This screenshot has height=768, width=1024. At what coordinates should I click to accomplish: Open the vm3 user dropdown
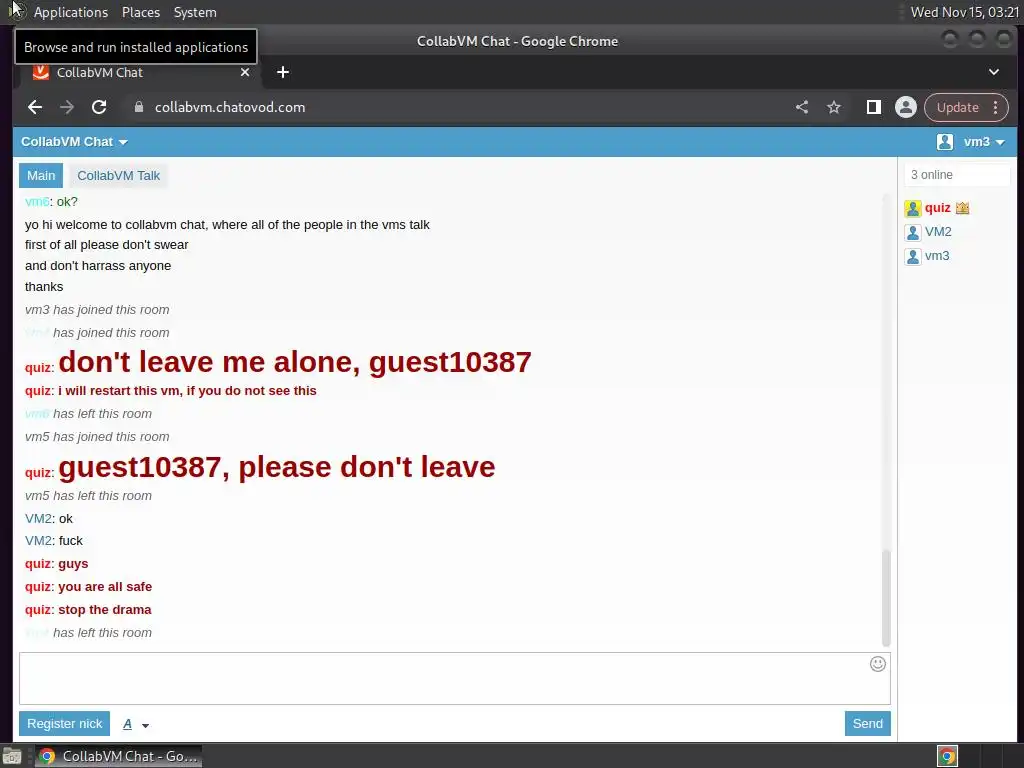(x=984, y=142)
